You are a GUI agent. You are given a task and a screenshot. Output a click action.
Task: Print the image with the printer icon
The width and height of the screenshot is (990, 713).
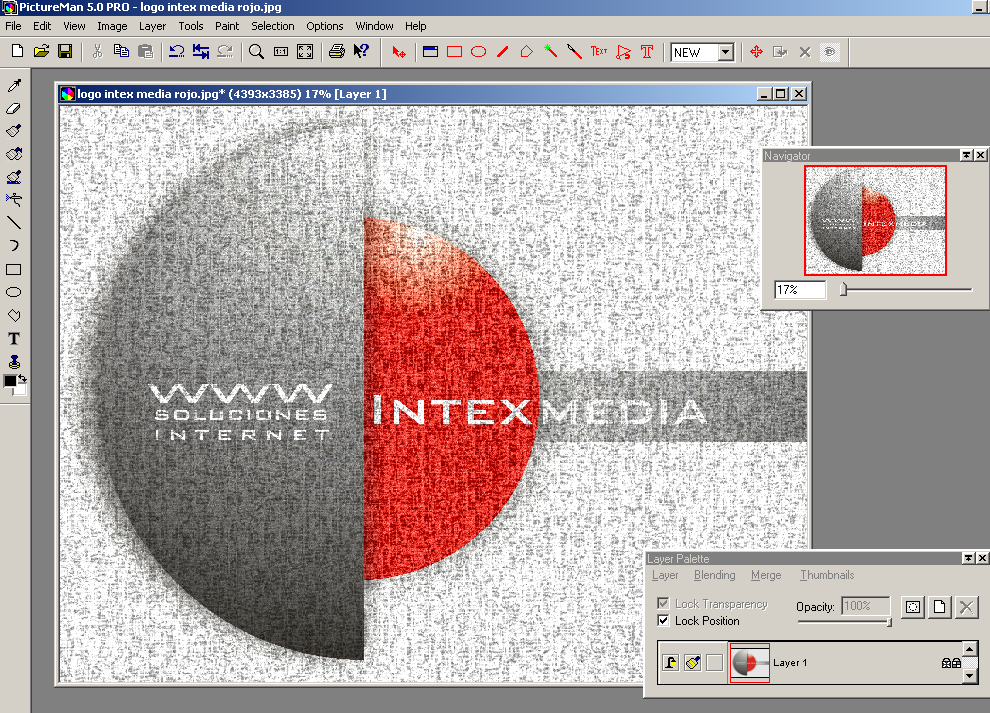[x=337, y=52]
